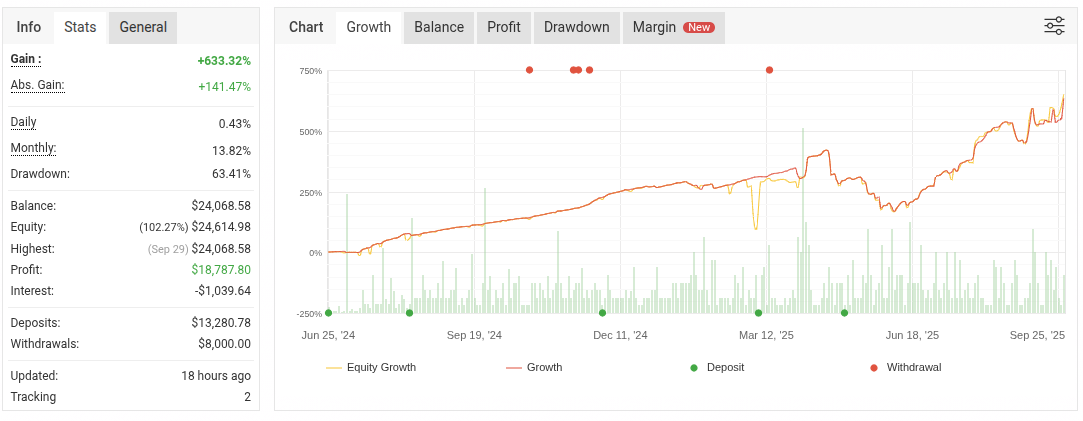Toggle the Growth legend series line
Viewport: 1083px width, 421px height.
point(544,367)
